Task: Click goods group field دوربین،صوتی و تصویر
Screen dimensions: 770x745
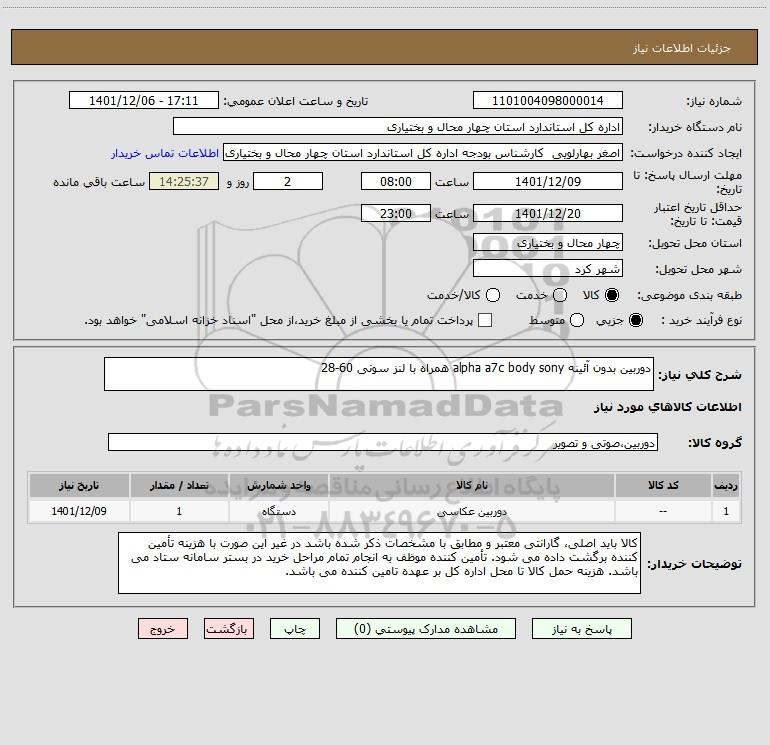Action: coord(383,442)
